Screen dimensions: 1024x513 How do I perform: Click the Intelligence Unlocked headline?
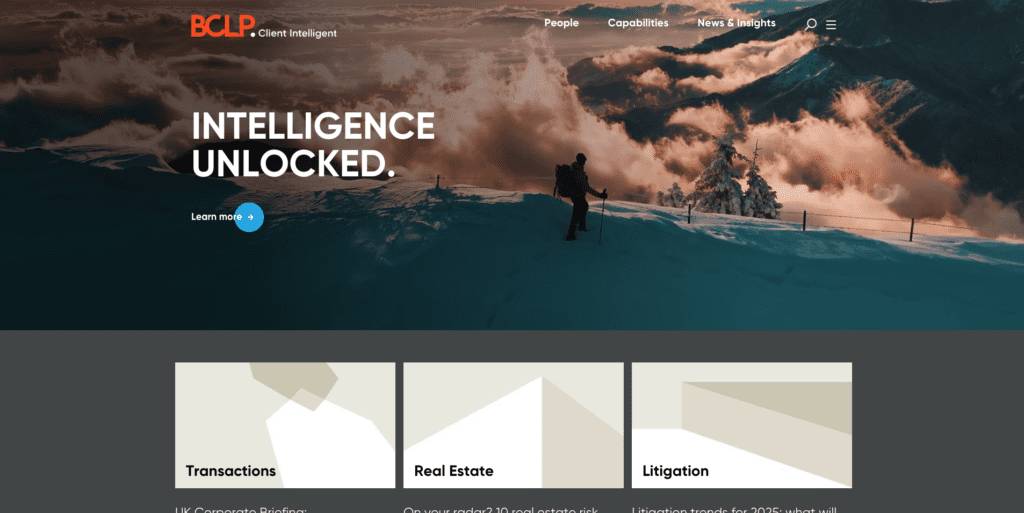313,144
